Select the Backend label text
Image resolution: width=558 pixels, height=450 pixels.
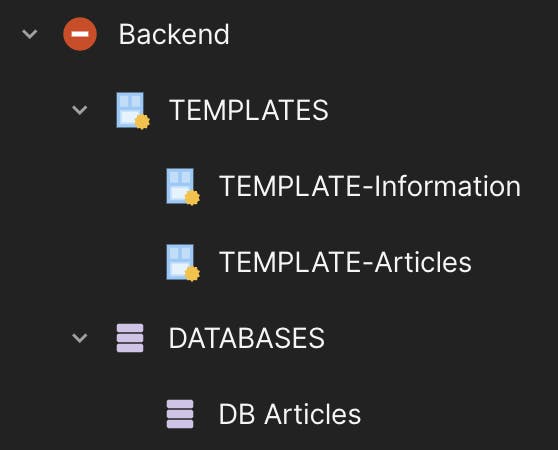click(x=174, y=34)
